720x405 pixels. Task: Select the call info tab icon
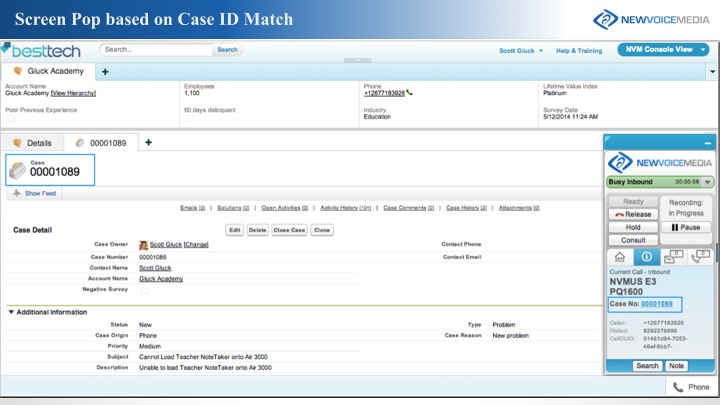point(647,257)
